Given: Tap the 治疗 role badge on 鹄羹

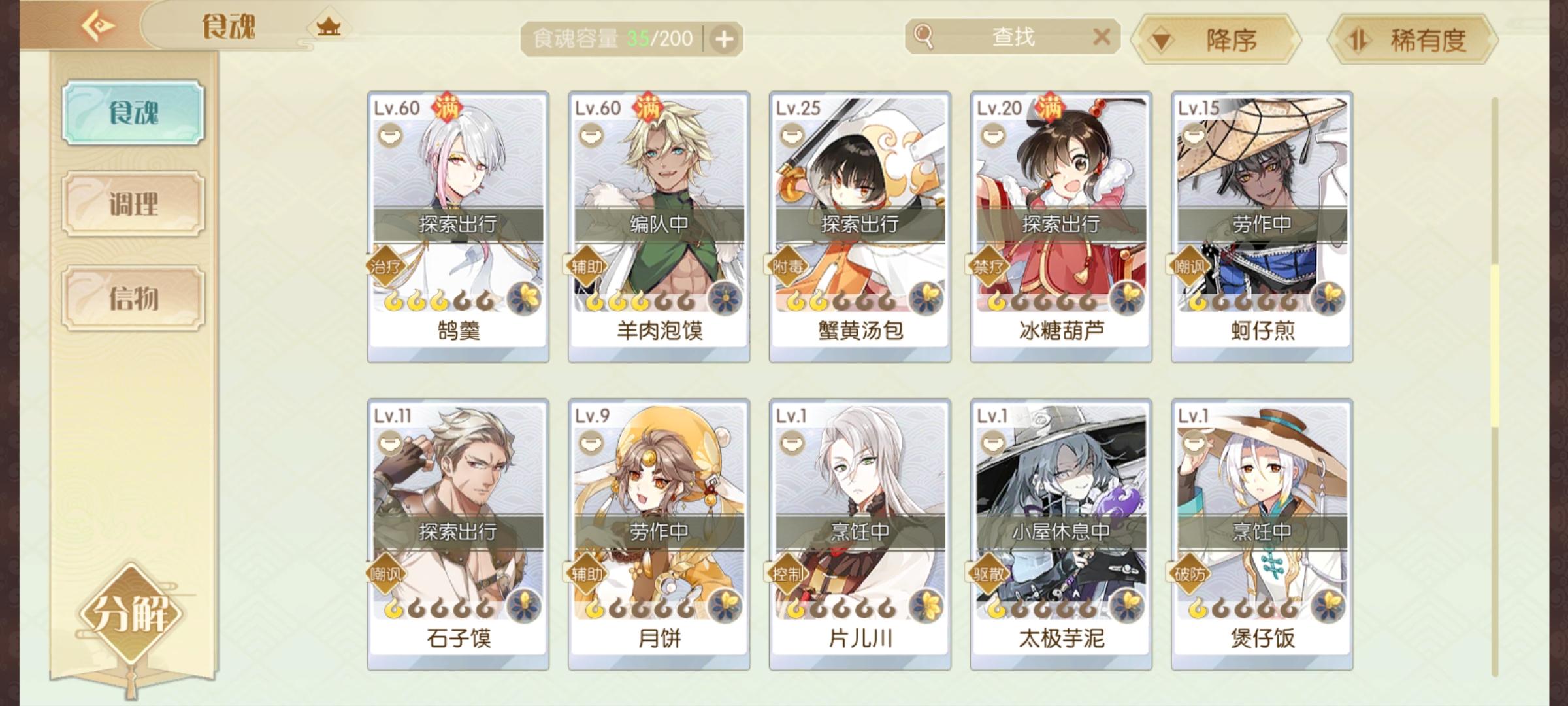Looking at the screenshot, I should 386,267.
